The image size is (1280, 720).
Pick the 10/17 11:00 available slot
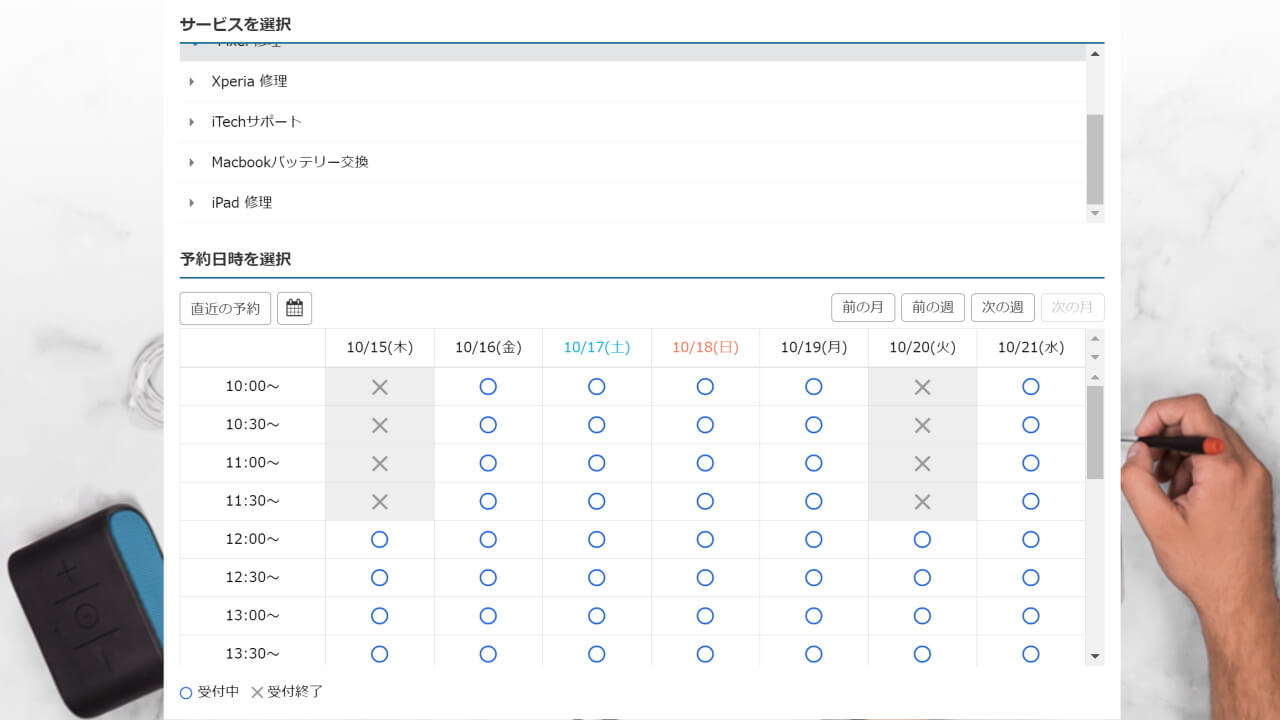[x=597, y=463]
